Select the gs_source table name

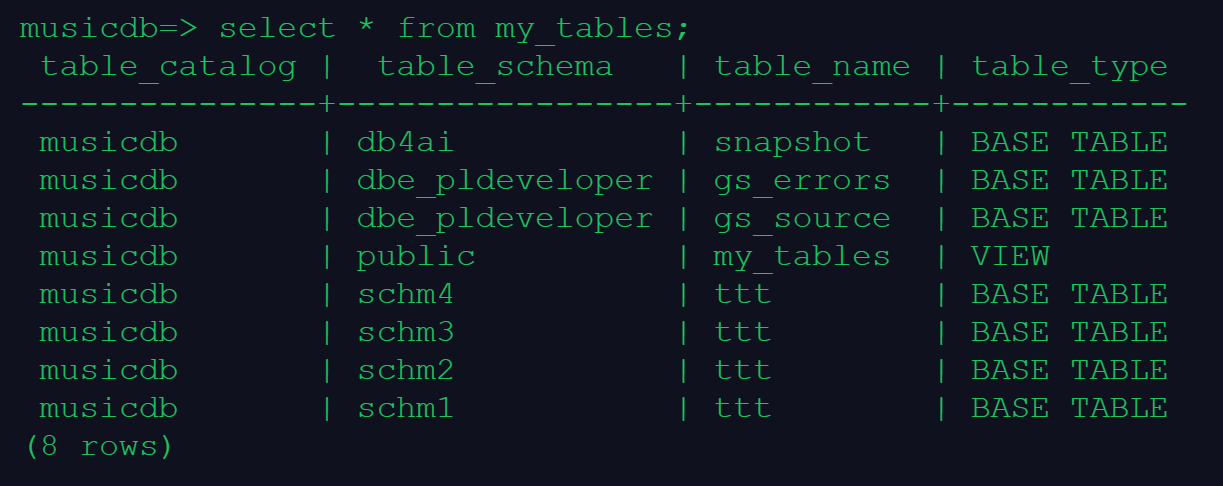click(801, 219)
